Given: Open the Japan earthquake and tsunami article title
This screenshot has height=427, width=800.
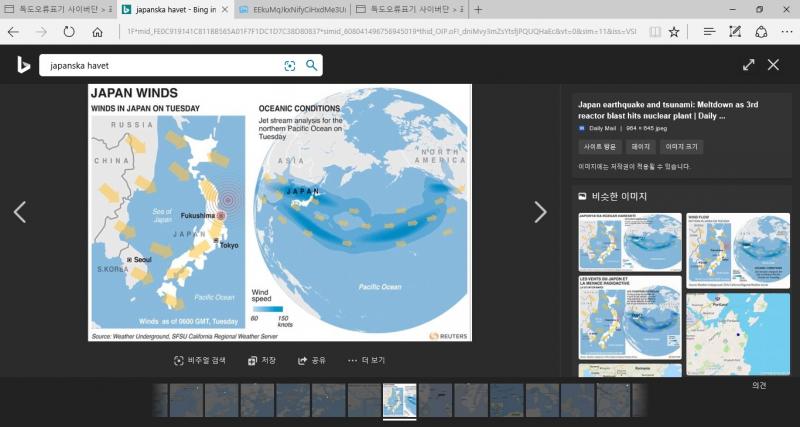Looking at the screenshot, I should (667, 109).
